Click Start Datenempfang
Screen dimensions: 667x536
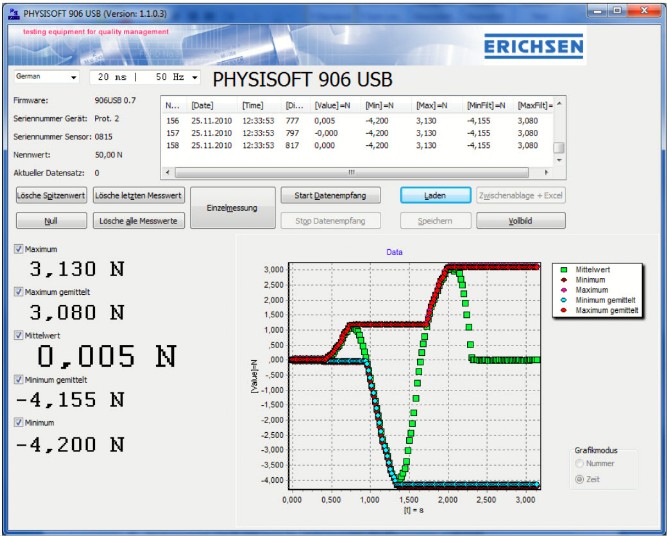(331, 196)
